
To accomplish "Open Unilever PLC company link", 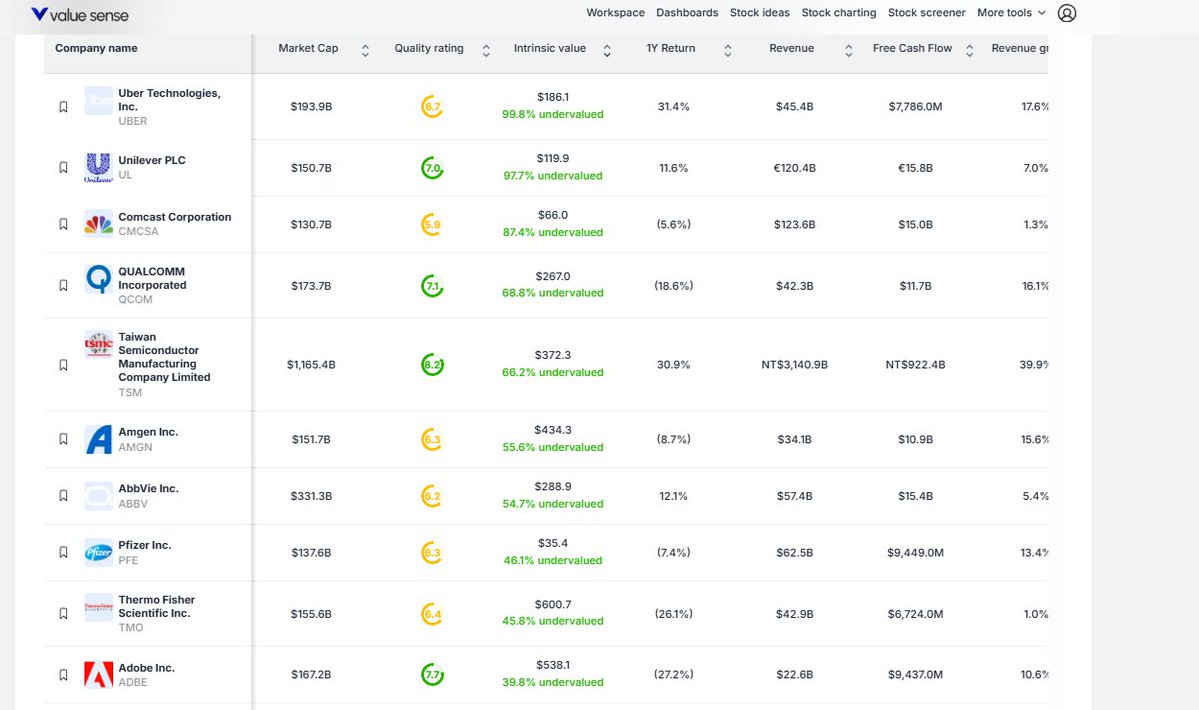I will [152, 160].
